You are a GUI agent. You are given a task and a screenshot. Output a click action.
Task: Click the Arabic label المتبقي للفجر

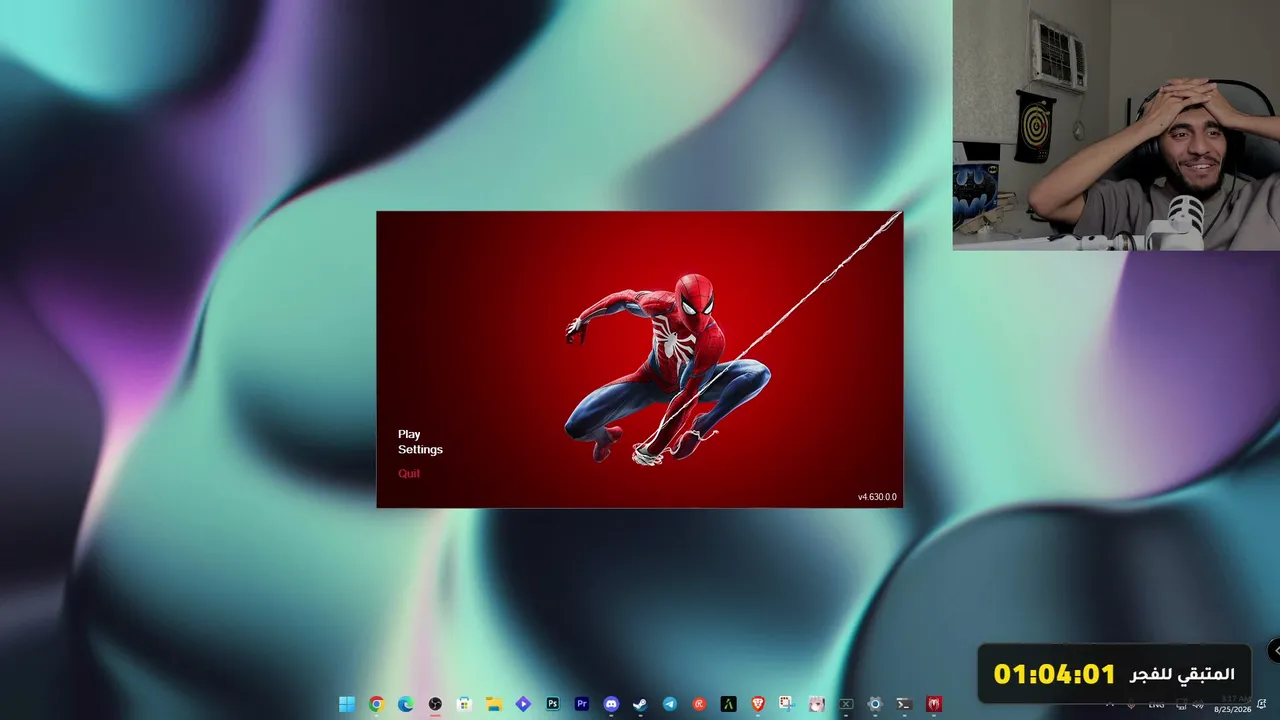(x=1182, y=675)
